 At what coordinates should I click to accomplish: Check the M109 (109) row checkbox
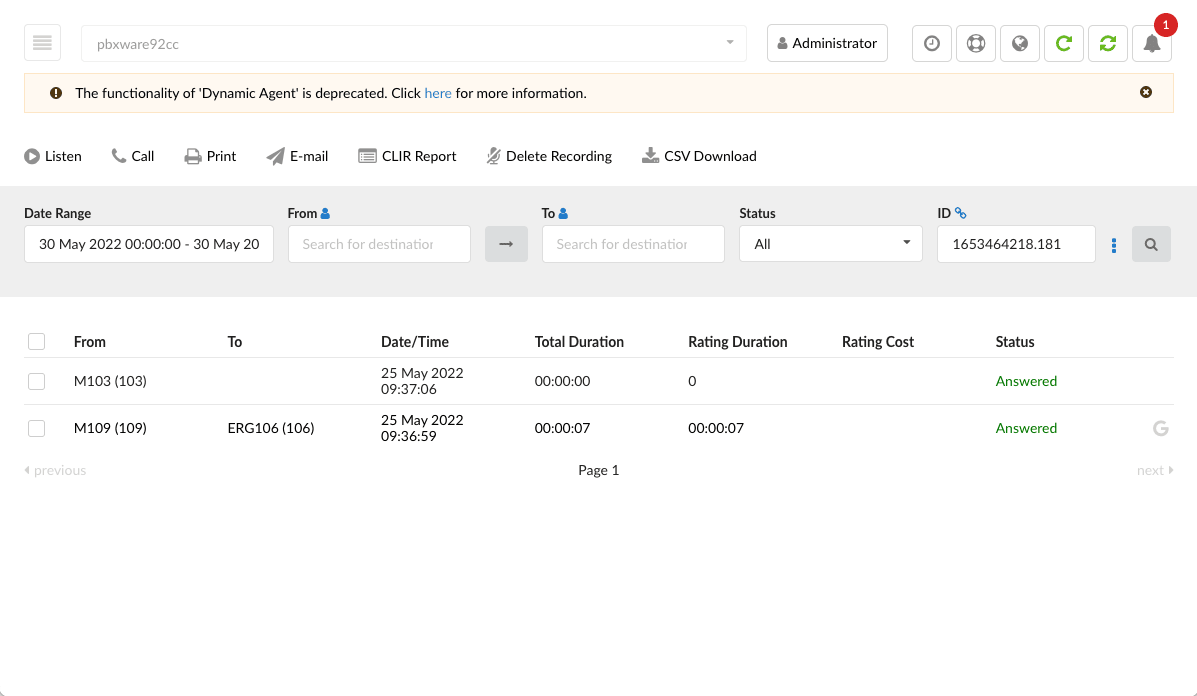point(37,428)
